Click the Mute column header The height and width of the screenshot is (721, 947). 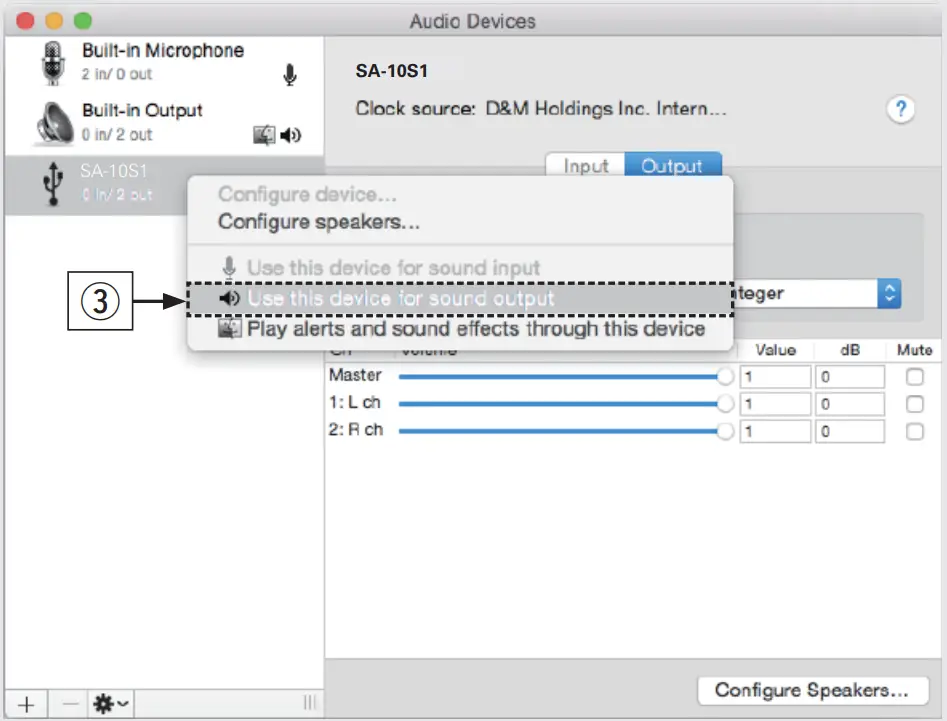[x=914, y=350]
